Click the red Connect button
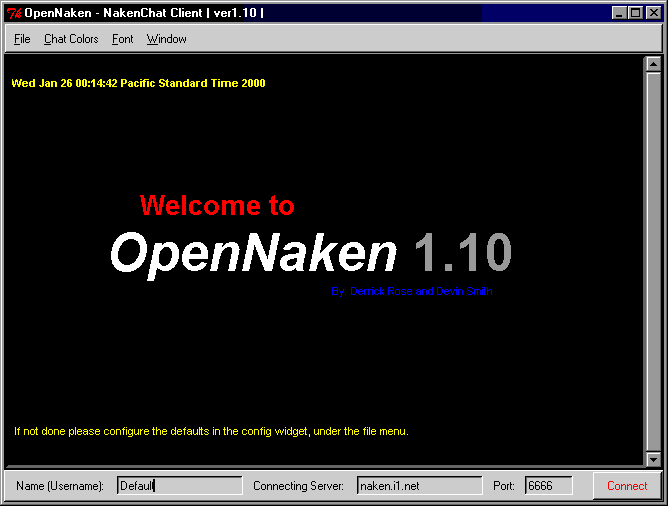Screen dimensions: 668x506 627,486
